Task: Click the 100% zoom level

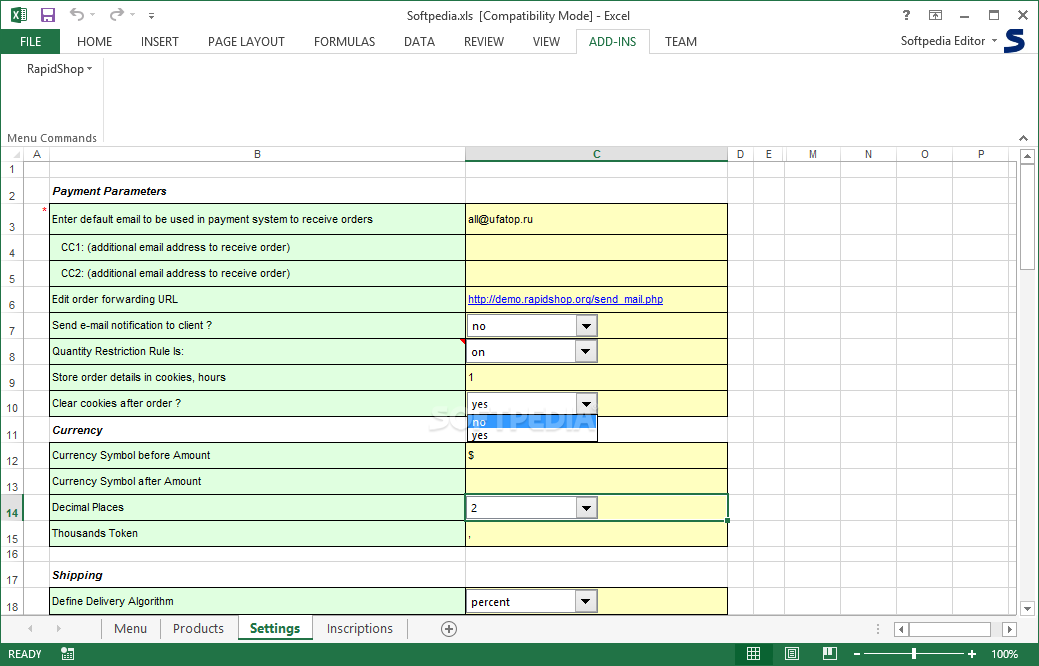Action: click(x=1005, y=654)
